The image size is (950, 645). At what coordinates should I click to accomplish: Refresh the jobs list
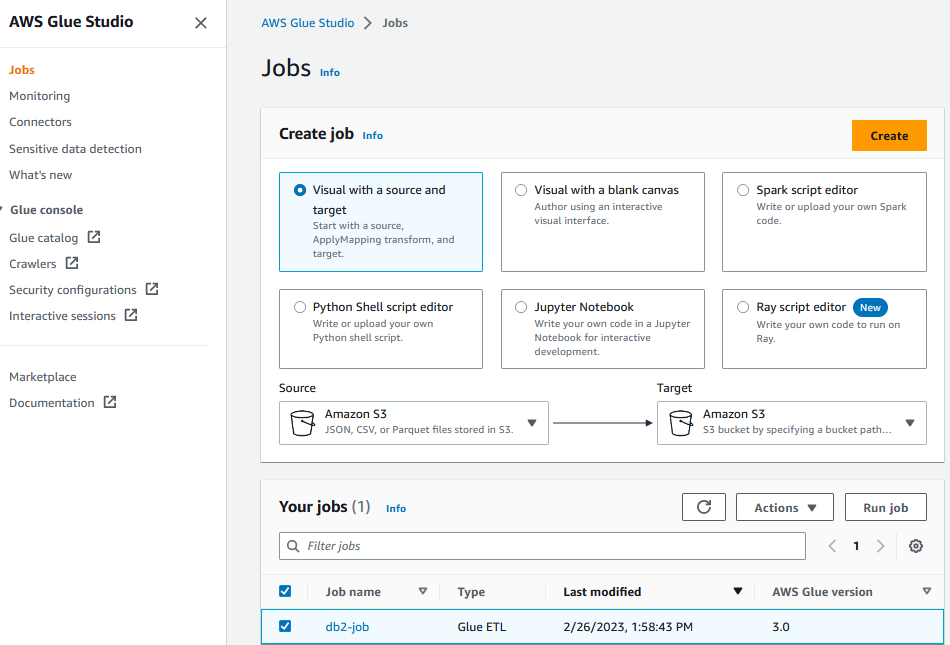point(703,507)
